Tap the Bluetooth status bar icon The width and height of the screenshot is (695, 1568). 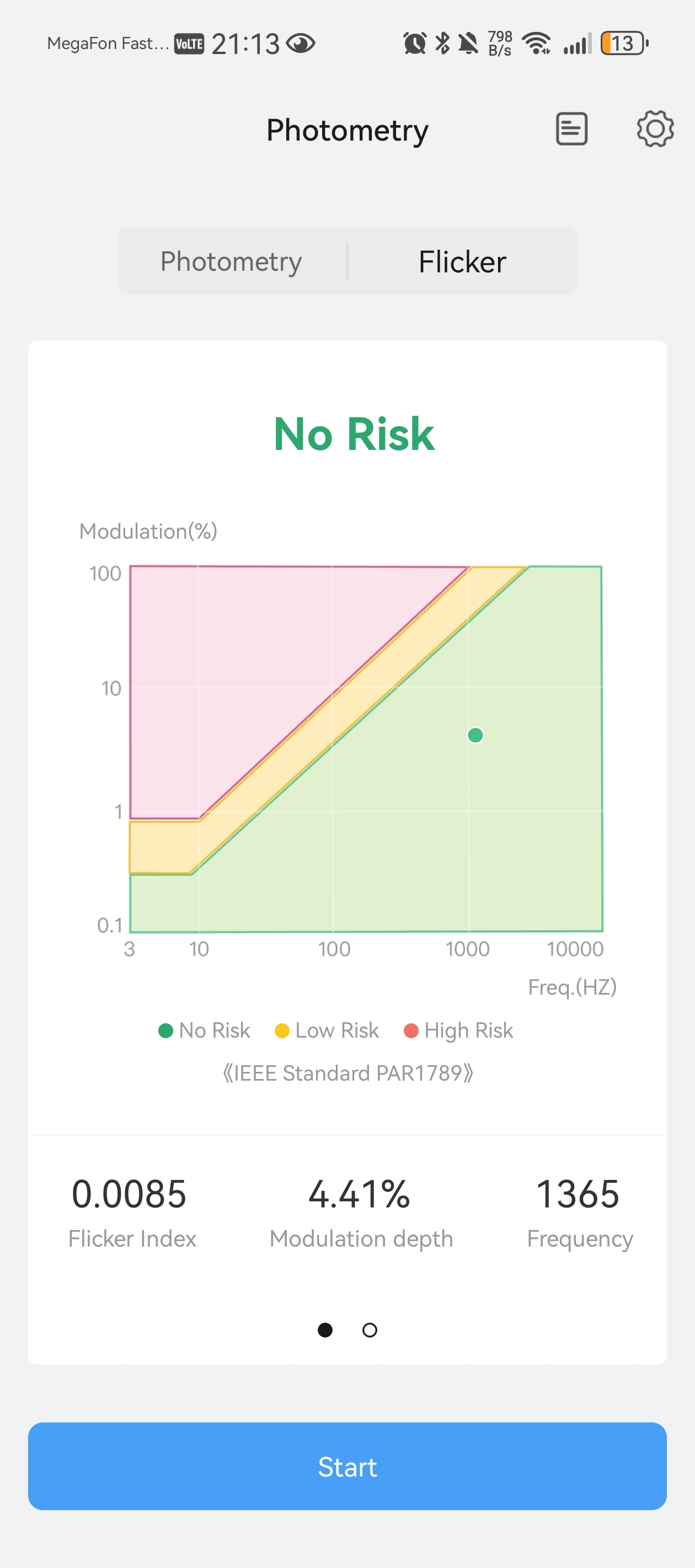coord(443,44)
